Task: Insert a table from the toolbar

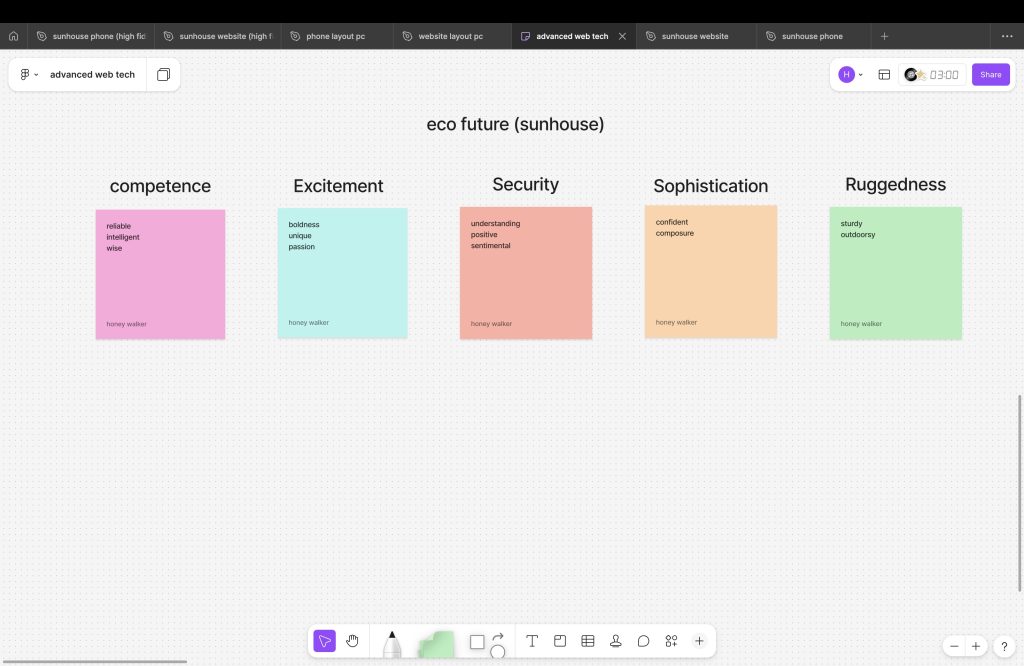Action: coord(588,641)
